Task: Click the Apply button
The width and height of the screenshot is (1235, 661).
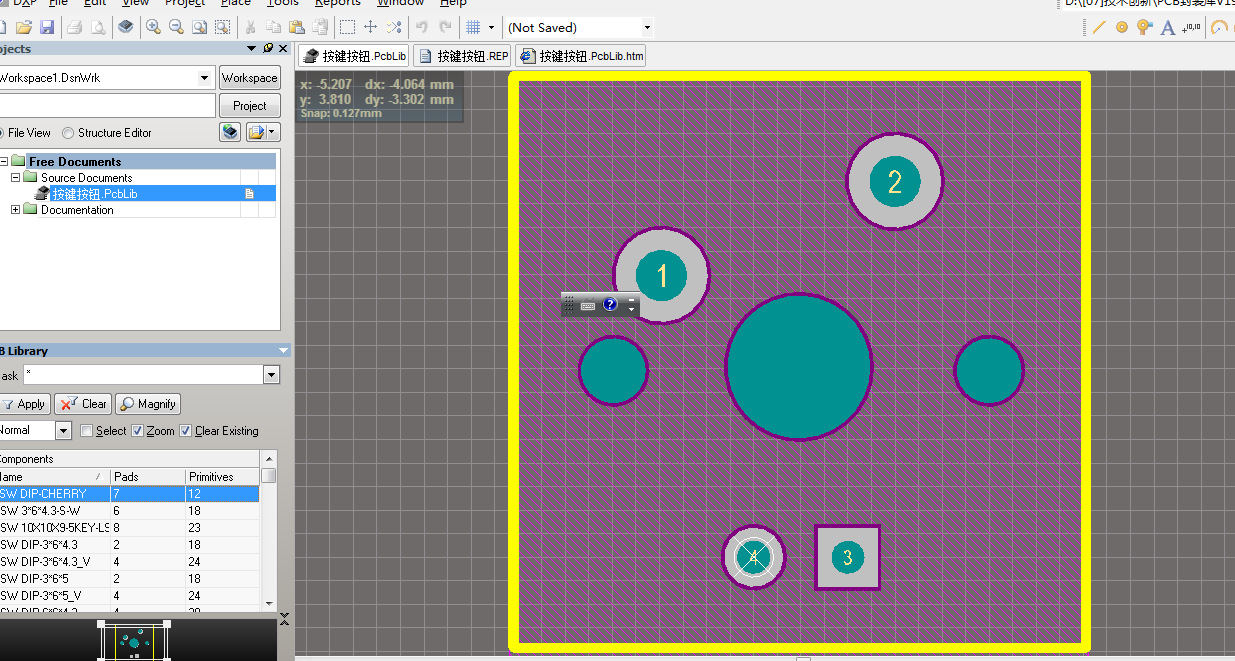Action: [24, 404]
